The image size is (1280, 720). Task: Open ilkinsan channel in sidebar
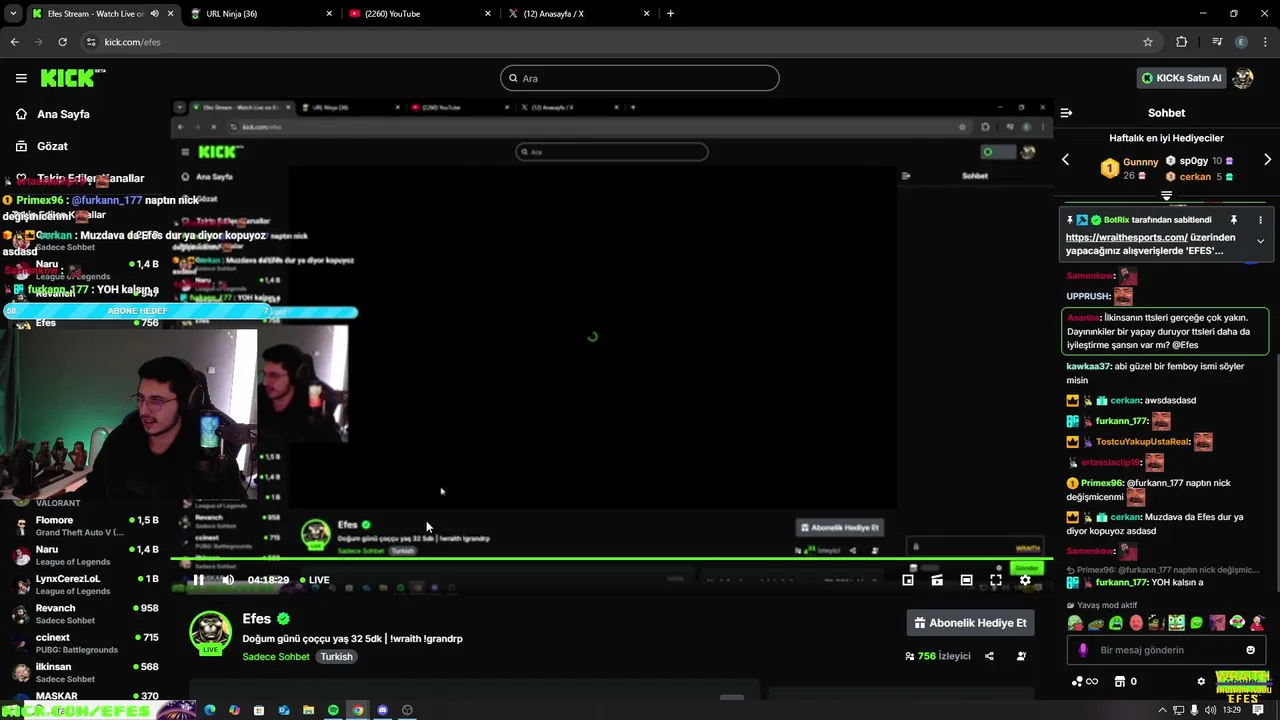click(x=85, y=672)
